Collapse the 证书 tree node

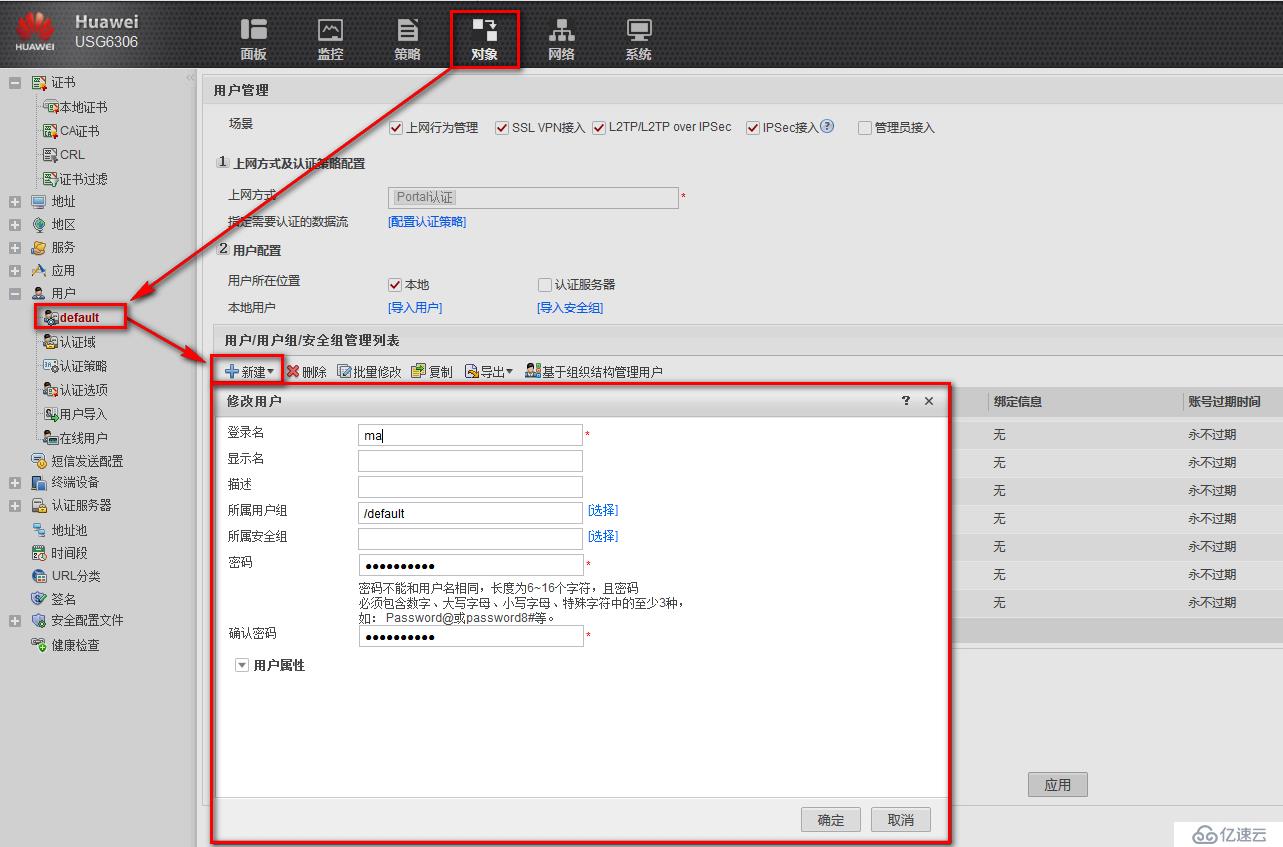click(x=15, y=83)
